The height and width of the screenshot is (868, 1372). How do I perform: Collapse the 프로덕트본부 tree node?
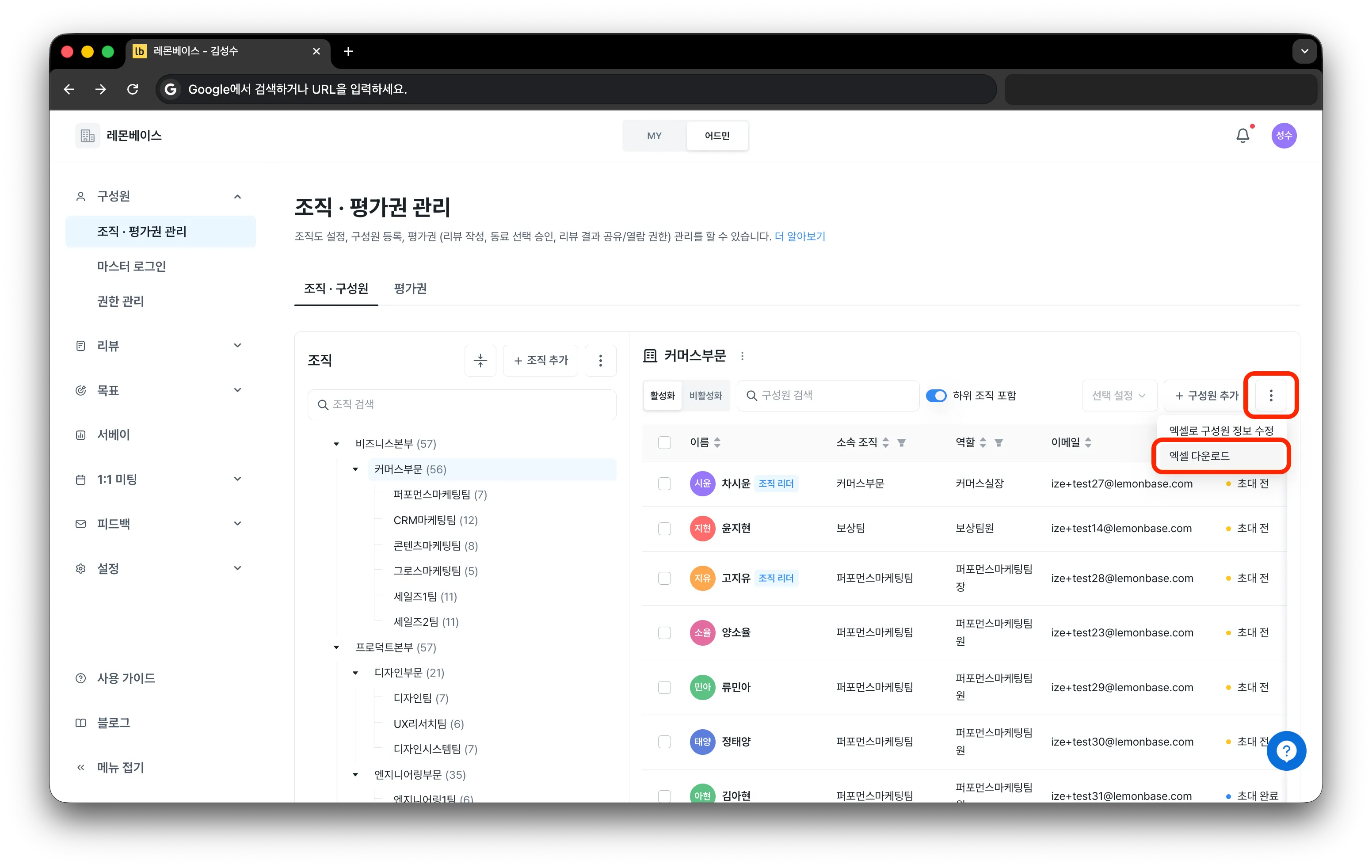(336, 647)
